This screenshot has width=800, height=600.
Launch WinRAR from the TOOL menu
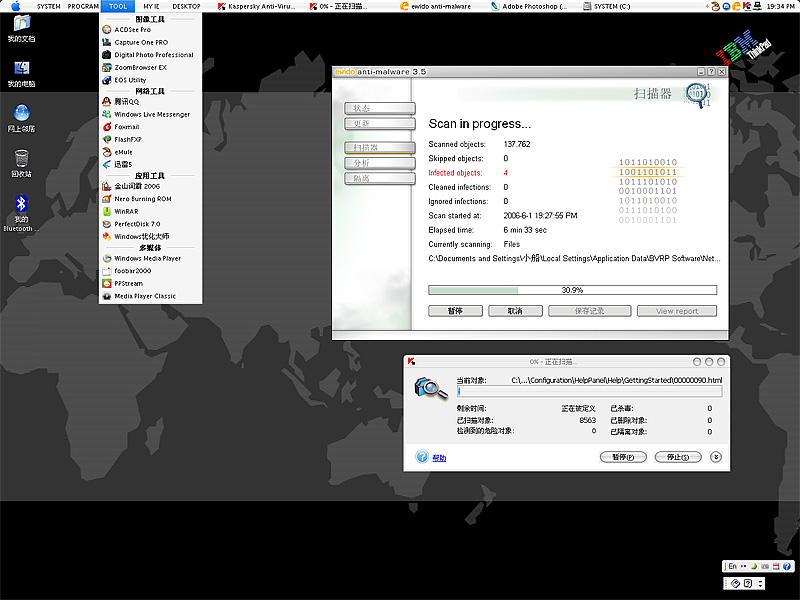126,211
